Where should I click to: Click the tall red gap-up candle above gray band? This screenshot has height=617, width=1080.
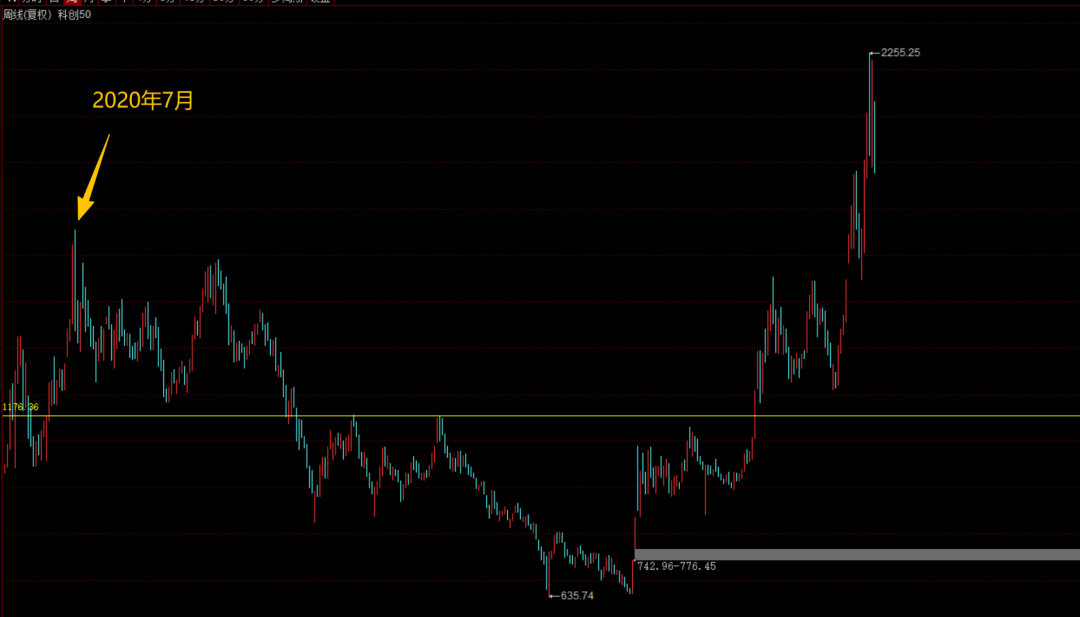(634, 534)
